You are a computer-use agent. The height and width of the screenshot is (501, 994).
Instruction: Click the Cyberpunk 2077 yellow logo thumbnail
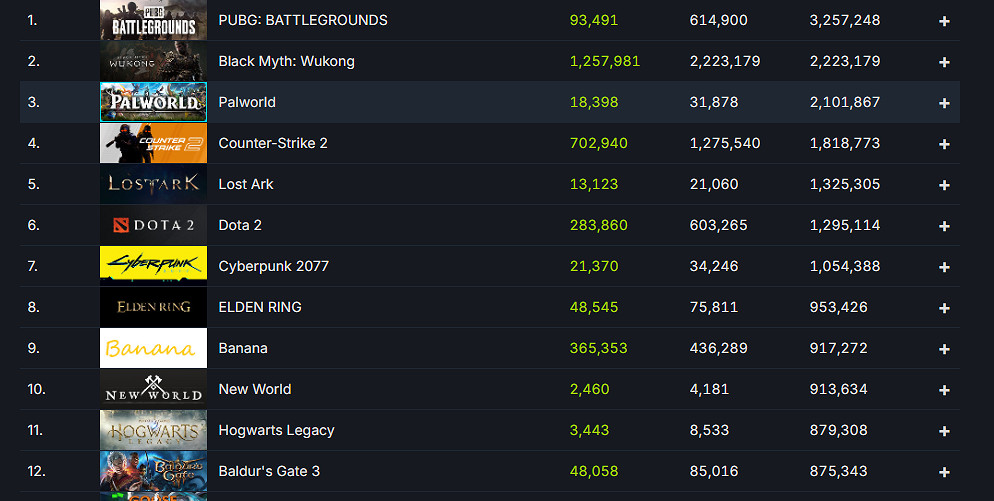click(153, 266)
